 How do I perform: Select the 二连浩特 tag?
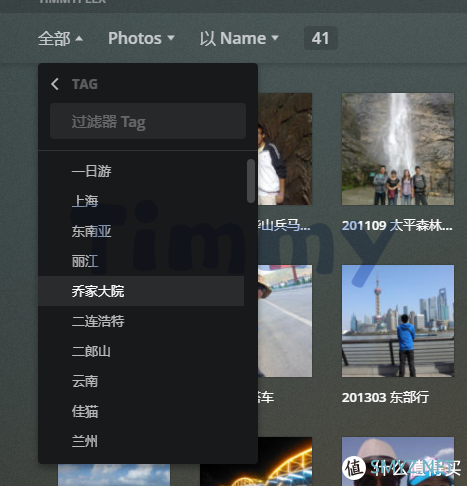click(141, 321)
